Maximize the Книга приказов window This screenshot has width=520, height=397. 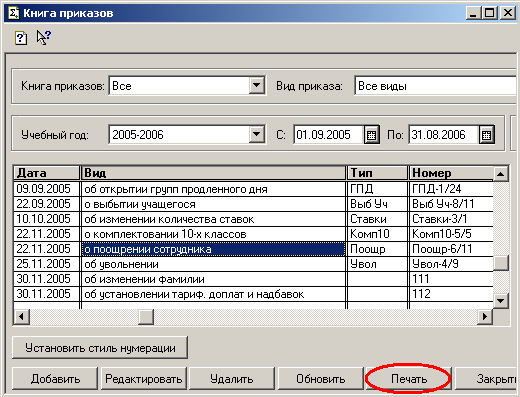[x=490, y=13]
